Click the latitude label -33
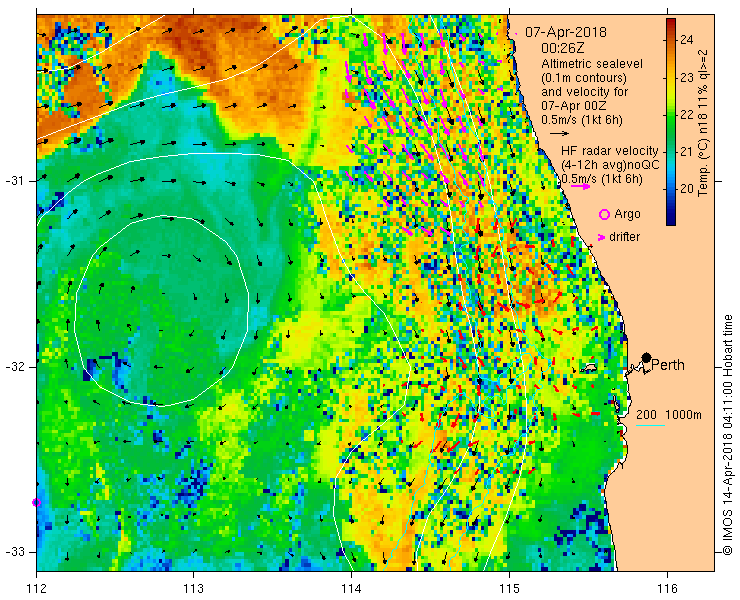The image size is (740, 600). (x=16, y=552)
